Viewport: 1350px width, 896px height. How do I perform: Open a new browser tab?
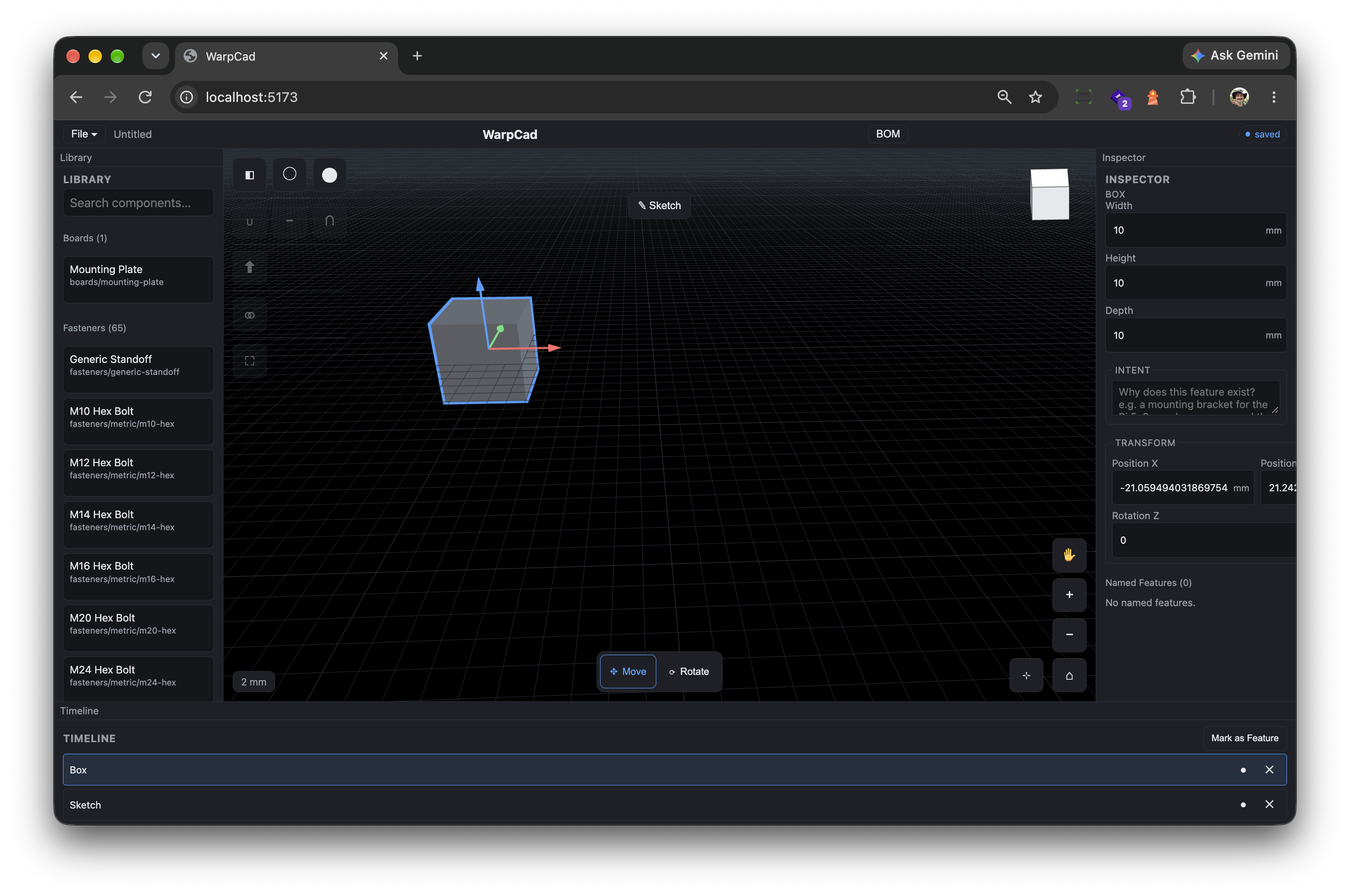pyautogui.click(x=417, y=56)
